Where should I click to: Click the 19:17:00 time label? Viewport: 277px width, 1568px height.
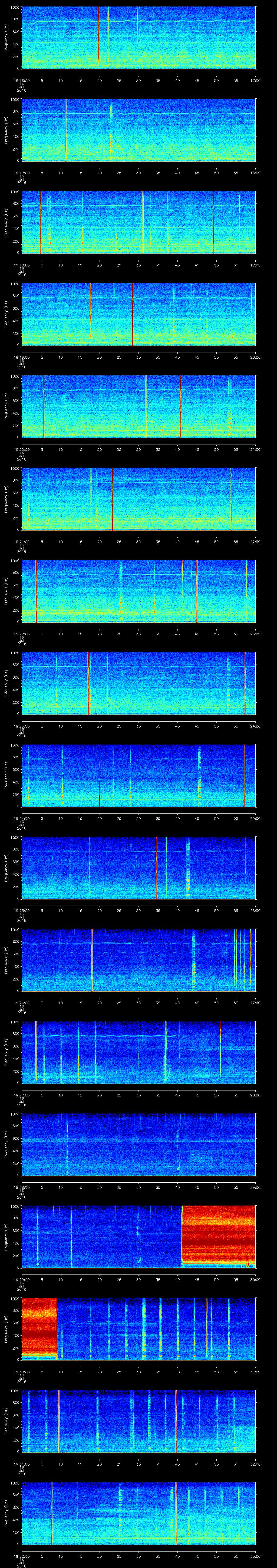(x=21, y=173)
